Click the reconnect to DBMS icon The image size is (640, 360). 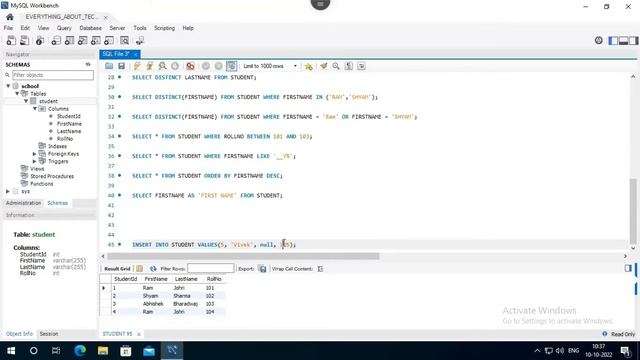coord(140,40)
